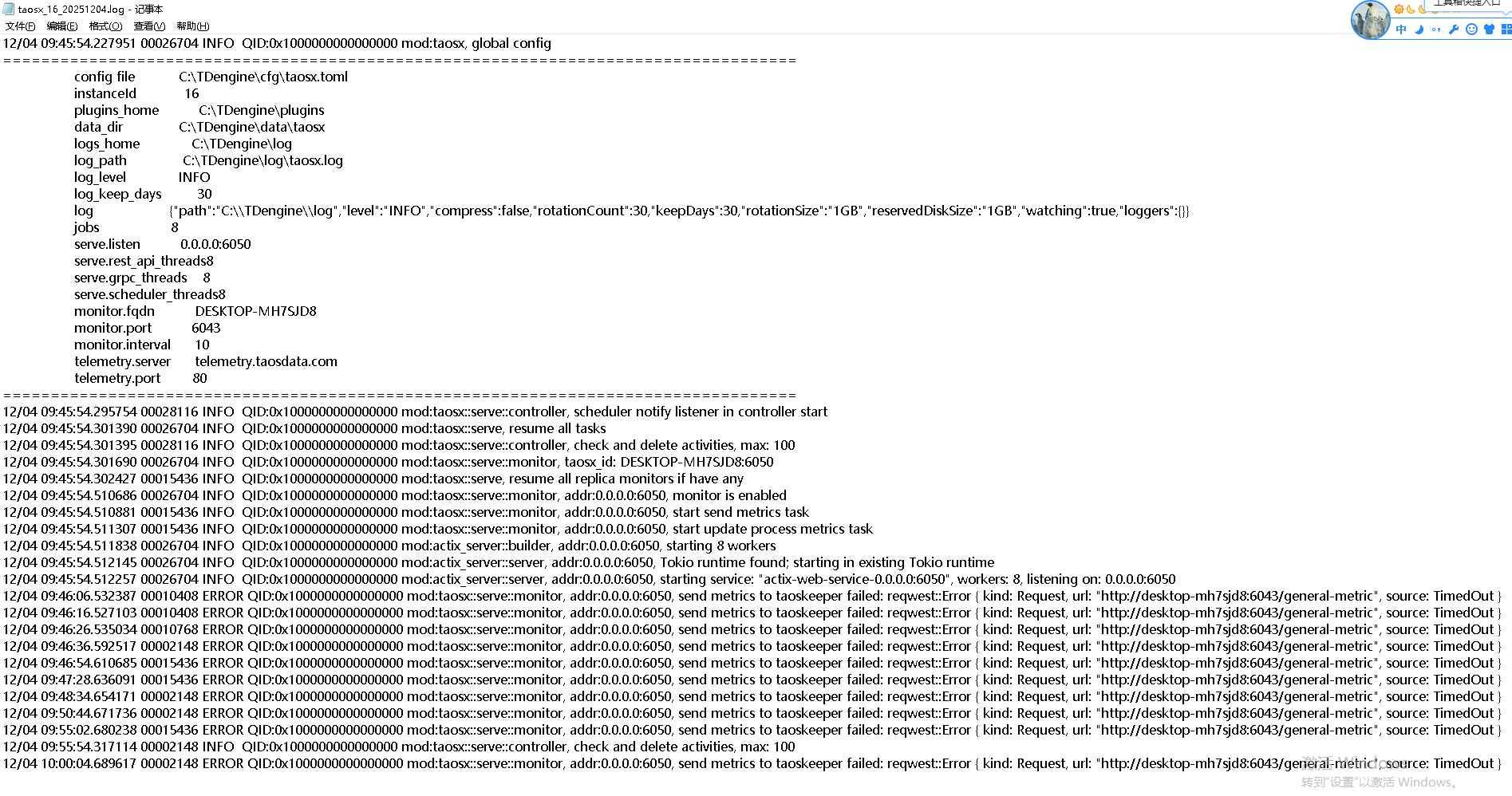Click the telemetry.taosdata.com server value
Viewport: 1512px width, 796px height.
pyautogui.click(x=266, y=361)
